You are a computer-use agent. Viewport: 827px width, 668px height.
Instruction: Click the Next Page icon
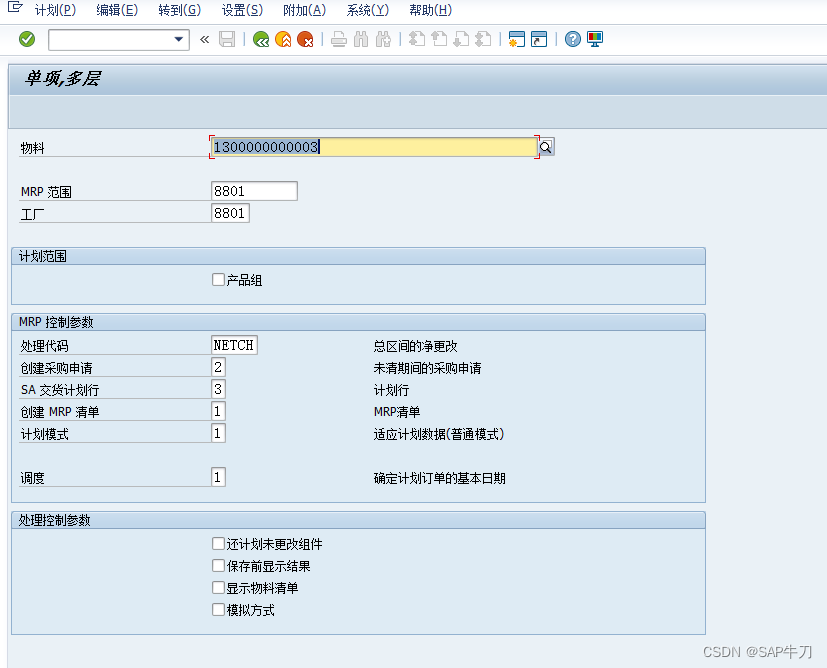pos(461,39)
